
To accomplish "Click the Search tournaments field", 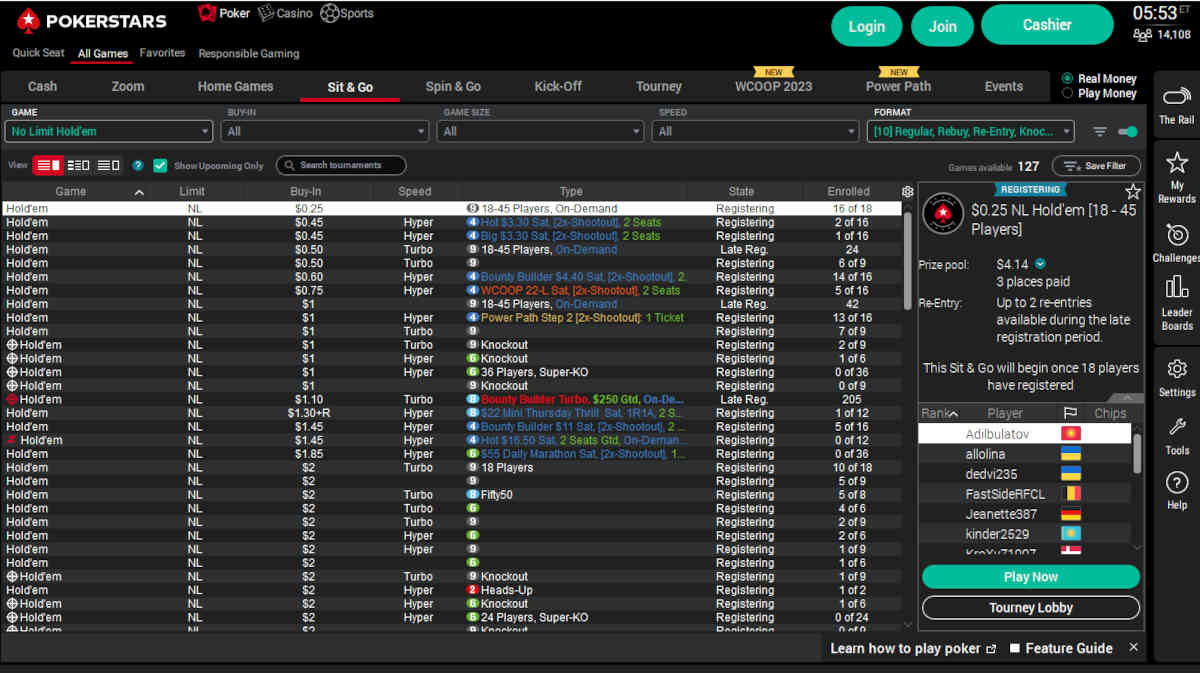I will 341,166.
